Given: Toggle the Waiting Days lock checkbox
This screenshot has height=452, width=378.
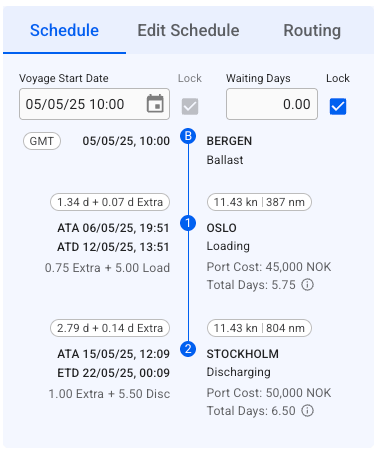Looking at the screenshot, I should (338, 107).
